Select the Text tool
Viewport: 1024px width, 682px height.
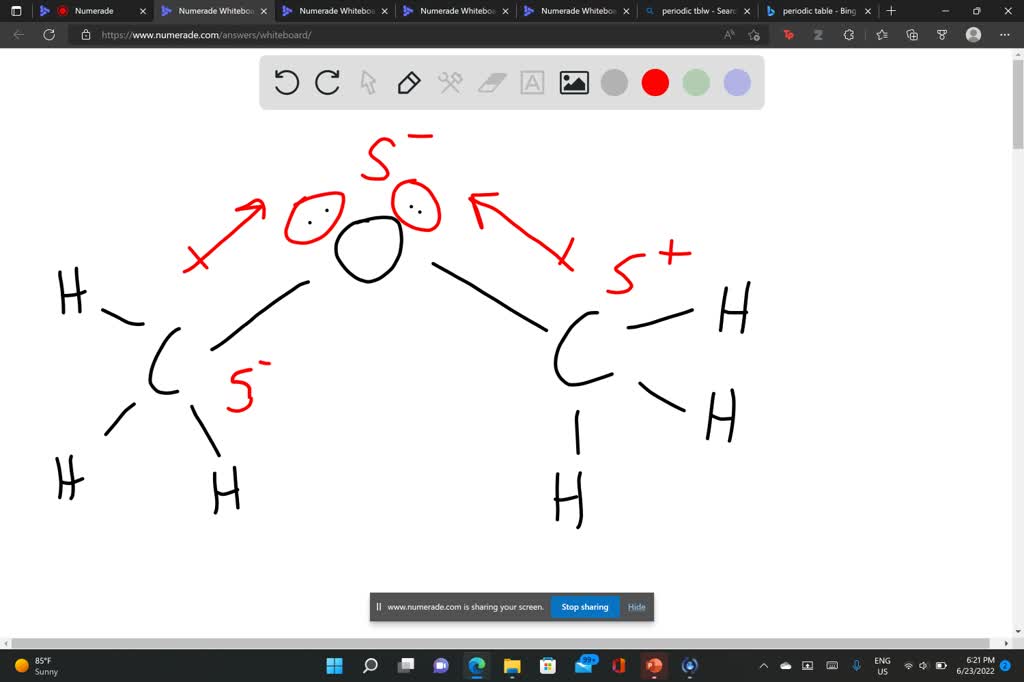(x=531, y=83)
